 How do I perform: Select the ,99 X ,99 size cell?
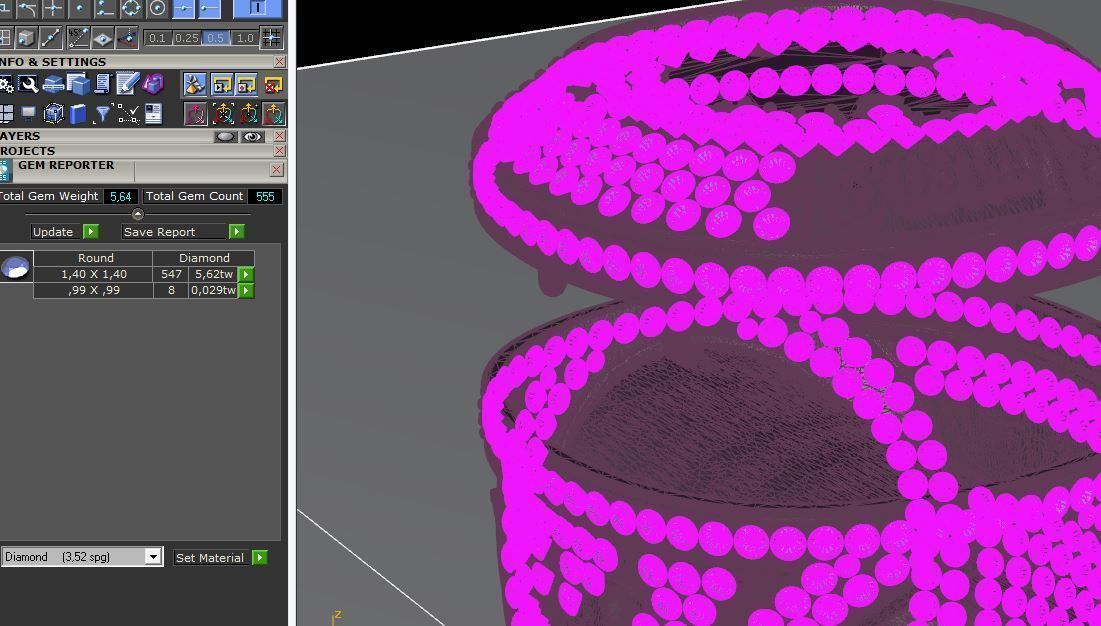coord(93,291)
